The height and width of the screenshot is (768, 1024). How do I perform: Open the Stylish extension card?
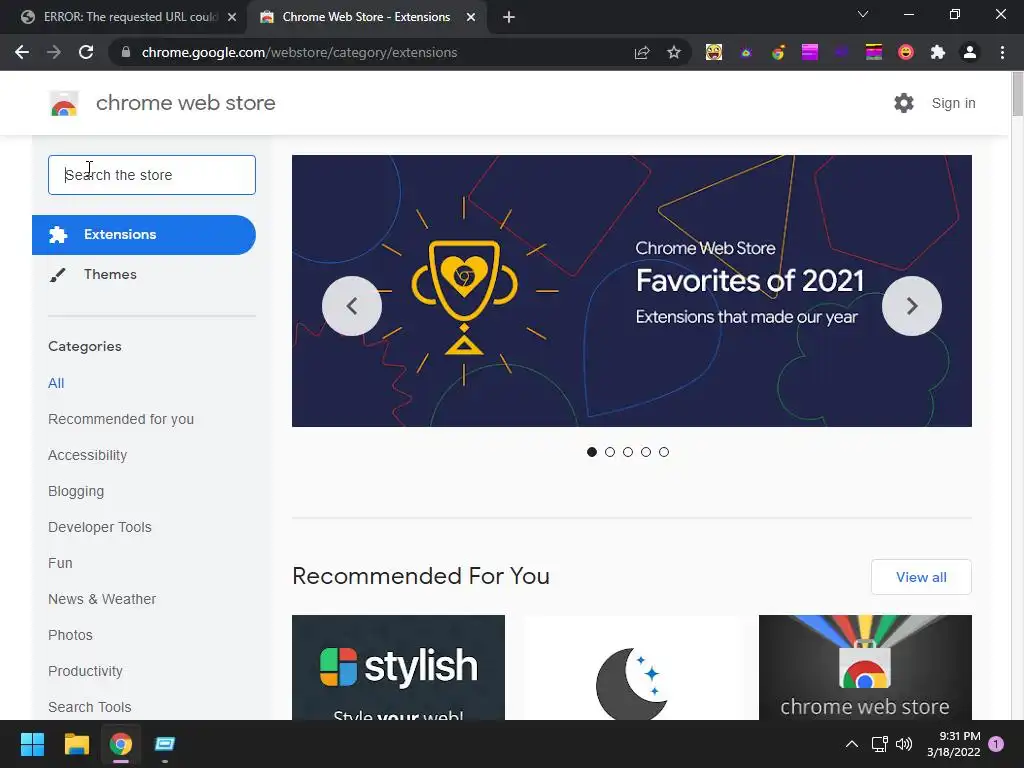click(x=398, y=667)
